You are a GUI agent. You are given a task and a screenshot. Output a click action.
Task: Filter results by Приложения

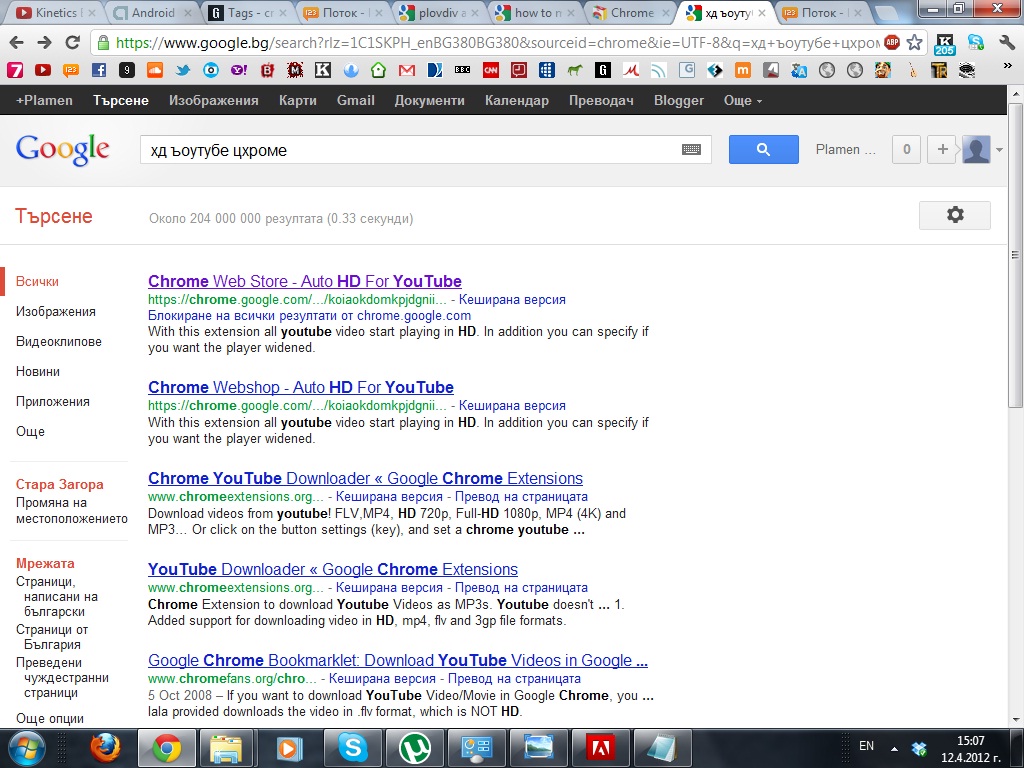(53, 402)
